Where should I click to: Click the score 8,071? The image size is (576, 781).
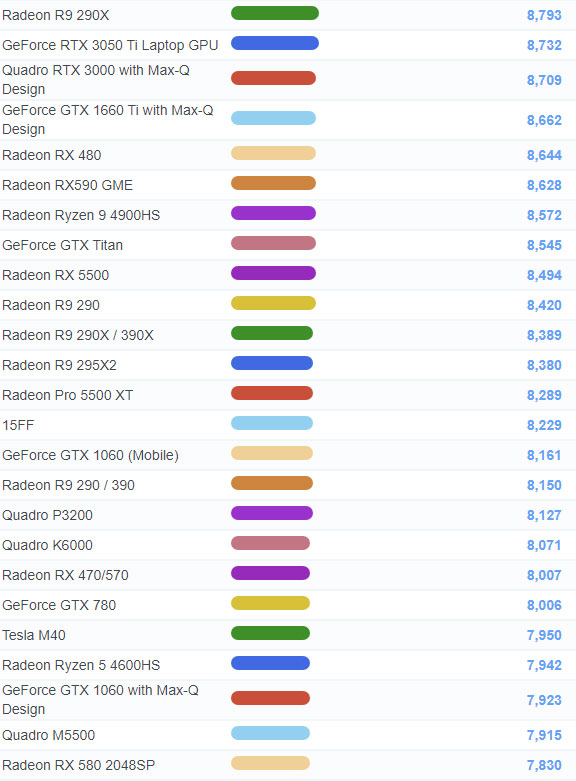[544, 545]
